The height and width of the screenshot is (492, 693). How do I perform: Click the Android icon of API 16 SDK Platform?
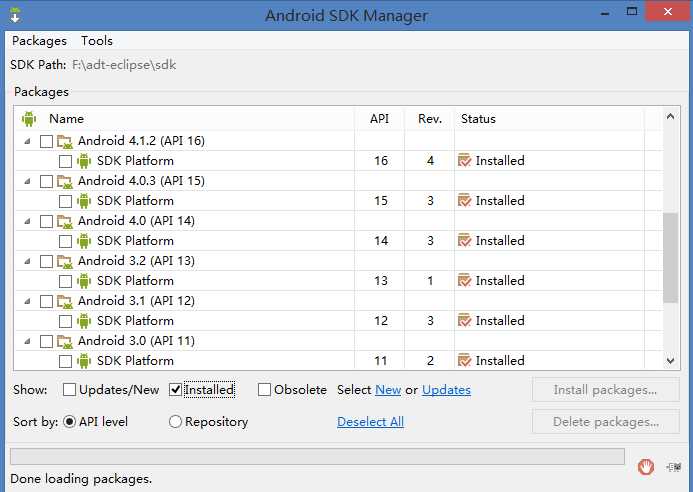[84, 161]
